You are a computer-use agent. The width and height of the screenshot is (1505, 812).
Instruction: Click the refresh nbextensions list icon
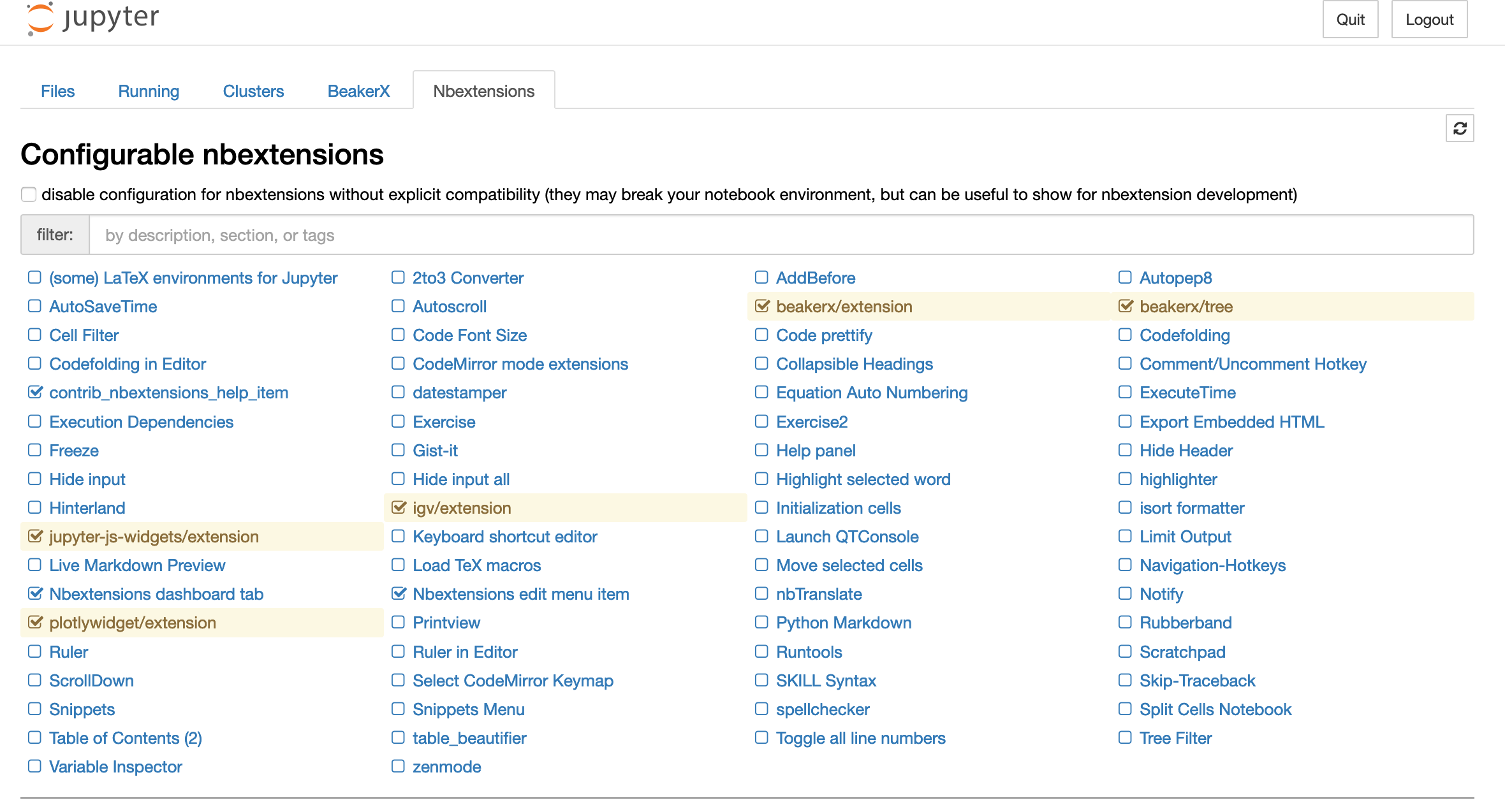tap(1459, 129)
